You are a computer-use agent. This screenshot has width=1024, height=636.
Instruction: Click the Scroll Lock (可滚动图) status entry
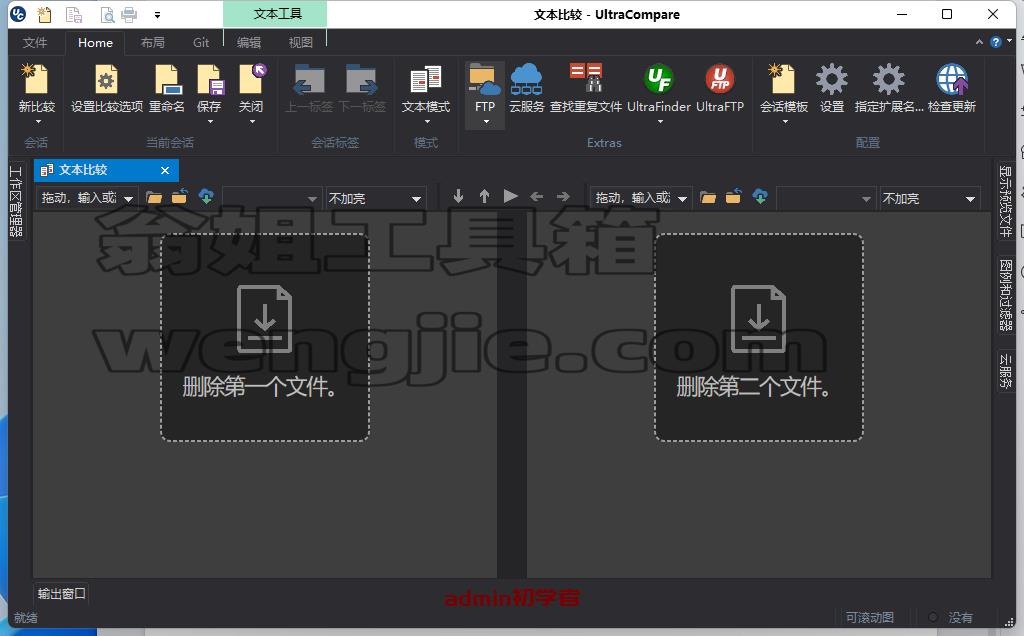coord(869,617)
